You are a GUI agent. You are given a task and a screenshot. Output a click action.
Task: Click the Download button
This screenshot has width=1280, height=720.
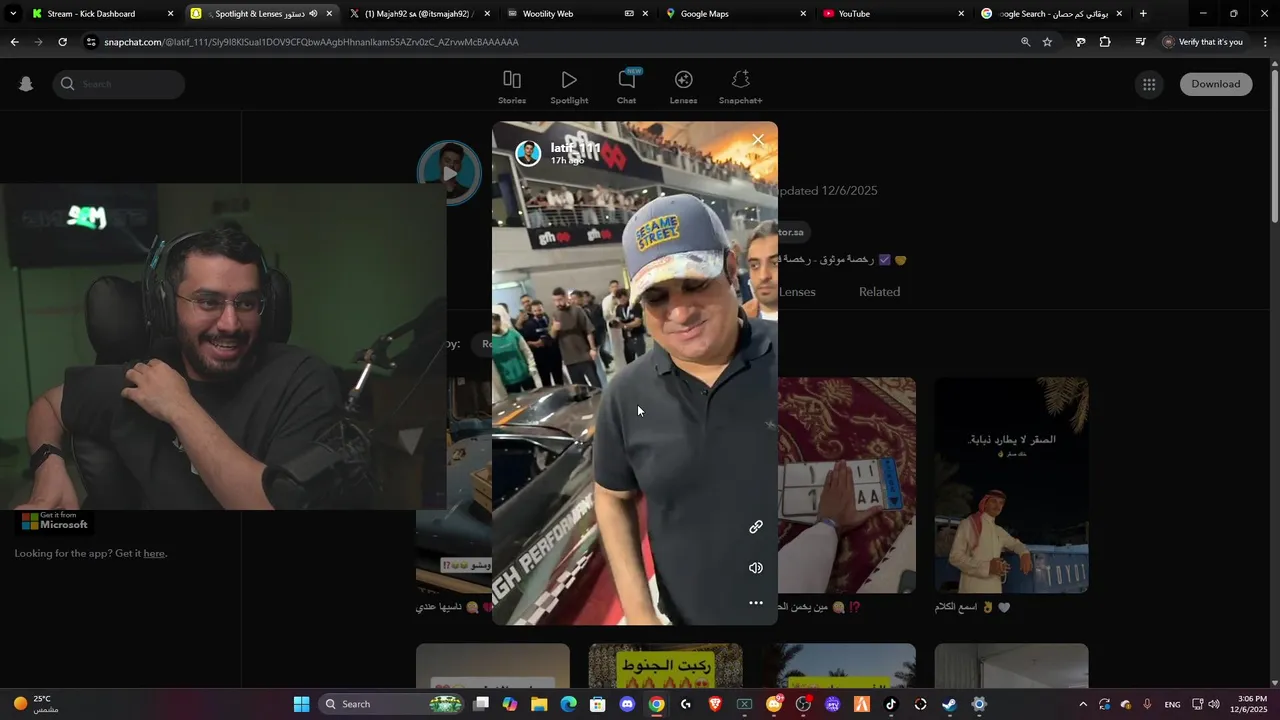click(1216, 84)
